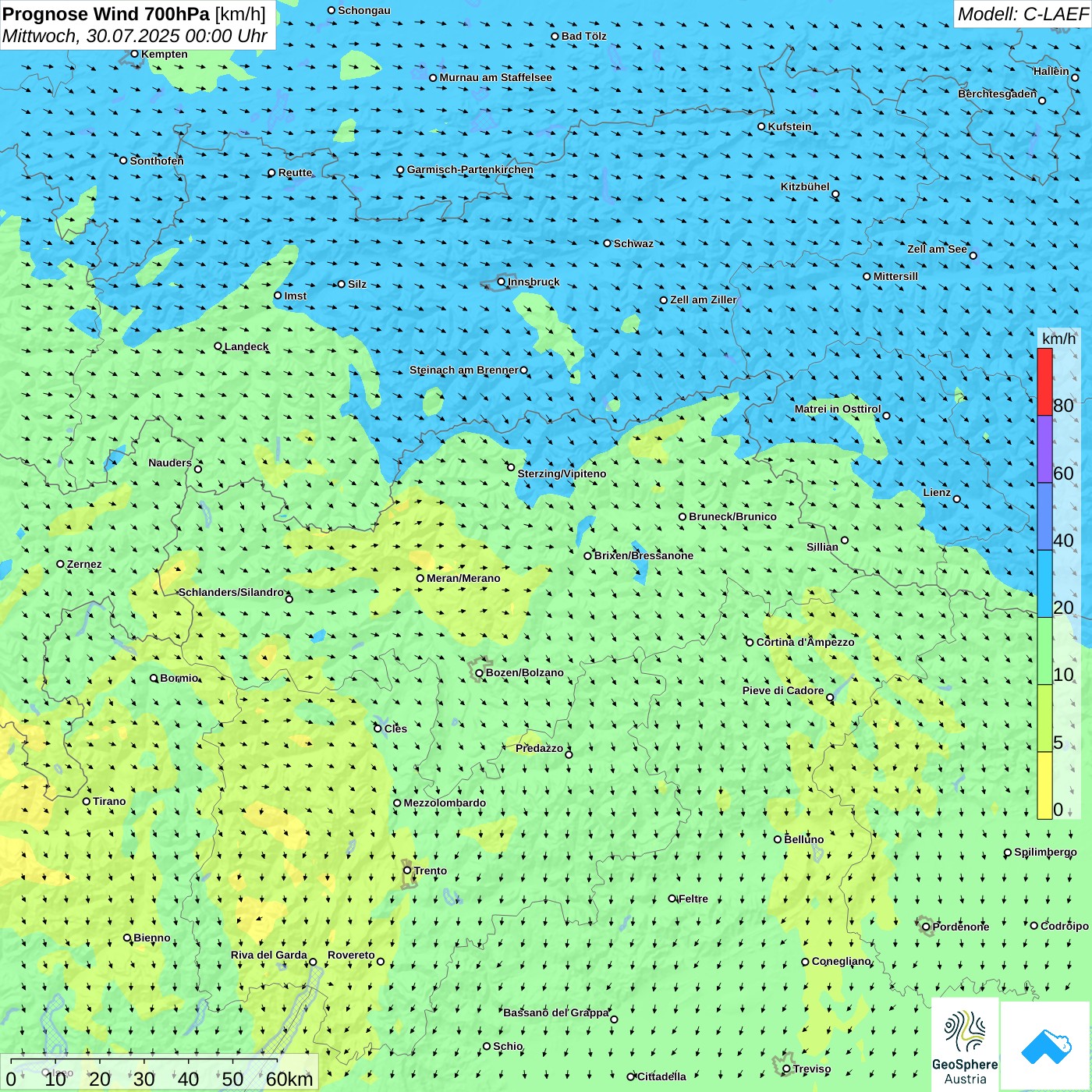Click the Schio town label

coord(508,1046)
